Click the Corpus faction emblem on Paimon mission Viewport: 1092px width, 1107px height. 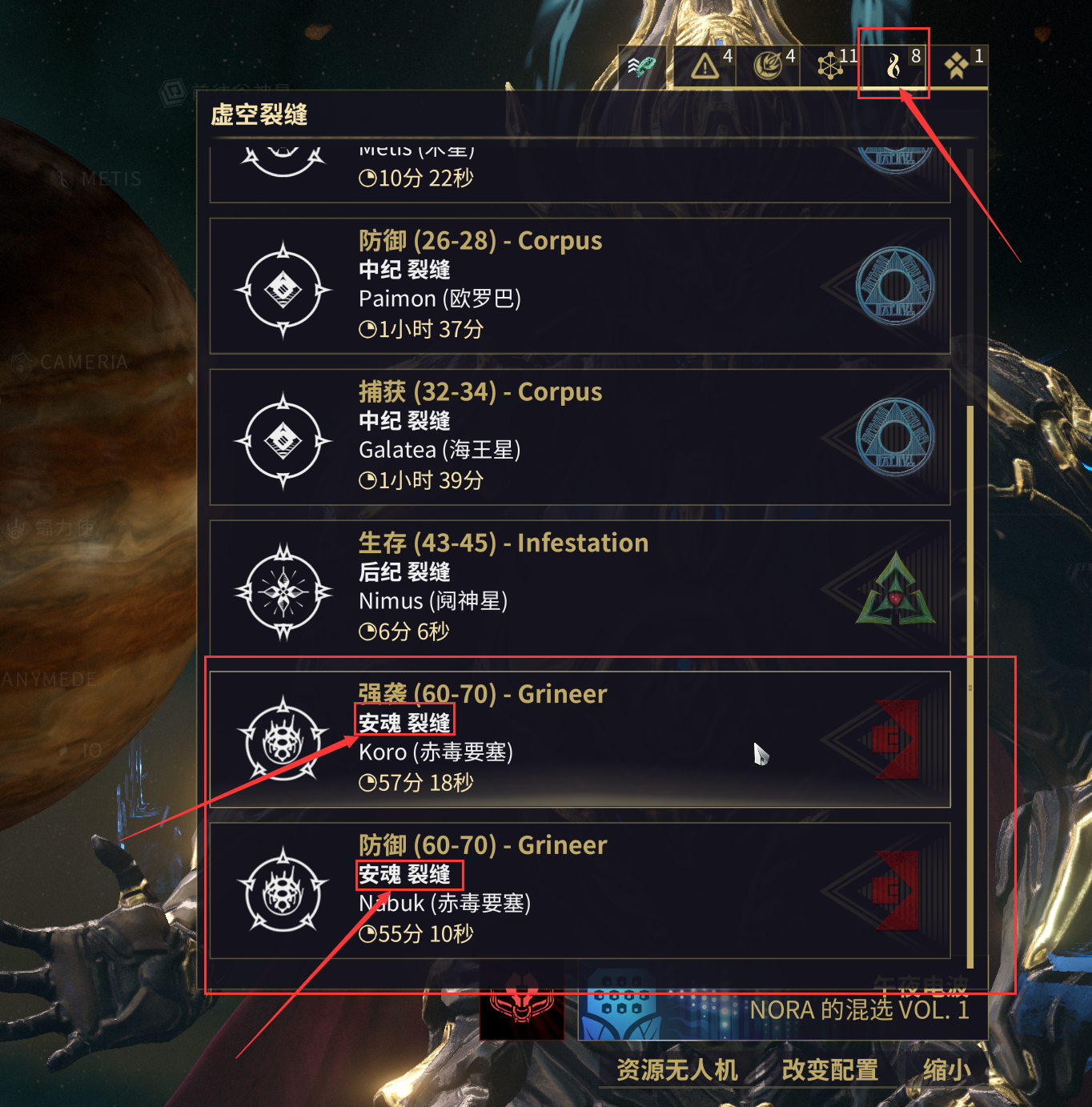(895, 286)
